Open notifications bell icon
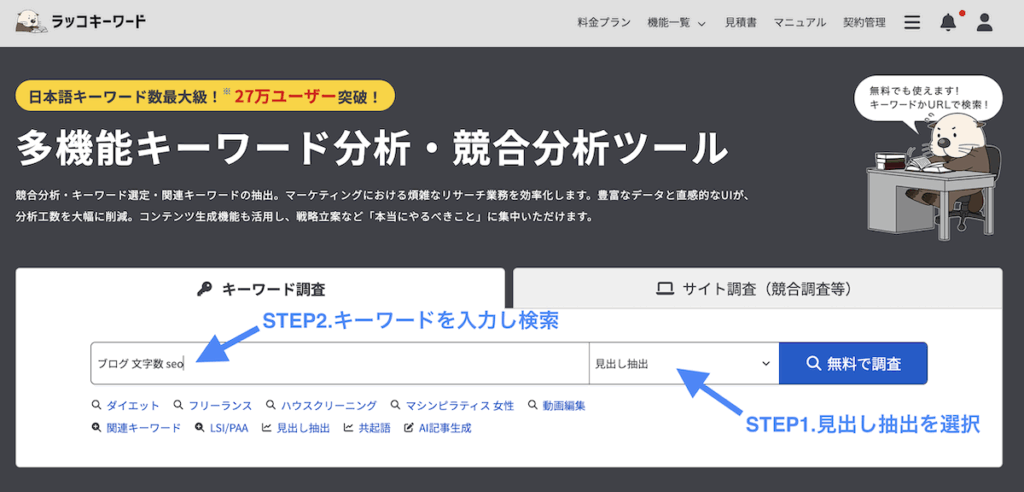Screen dimensions: 1024x492 [x=948, y=23]
